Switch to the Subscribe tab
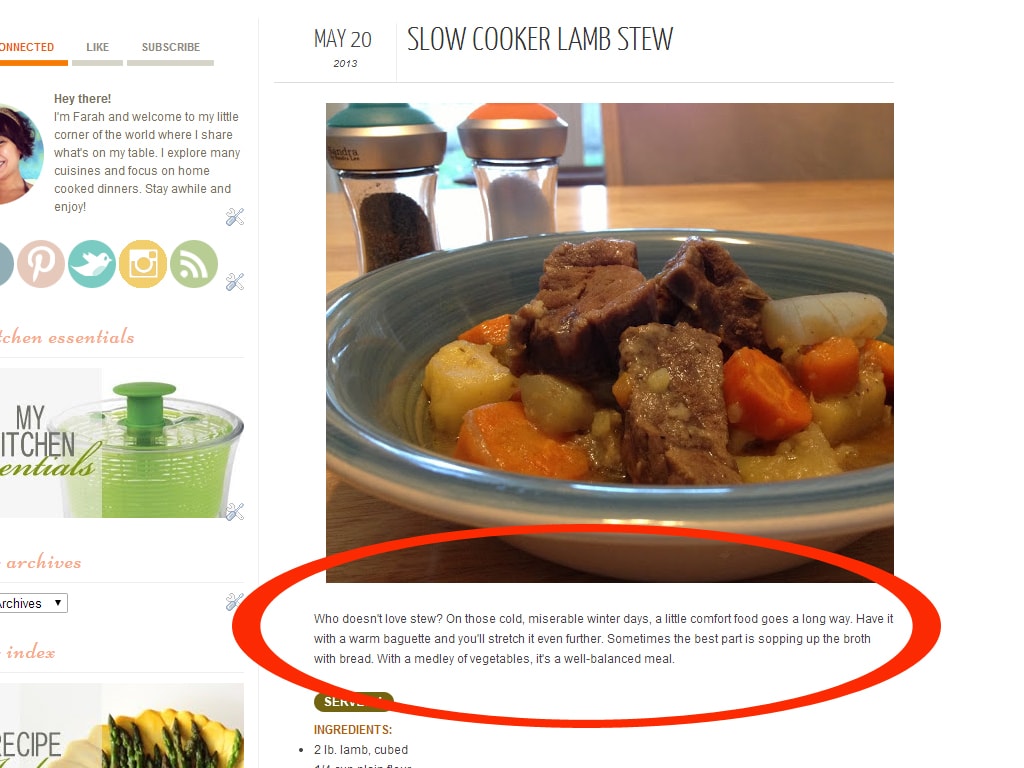Image resolution: width=1024 pixels, height=768 pixels. tap(170, 48)
